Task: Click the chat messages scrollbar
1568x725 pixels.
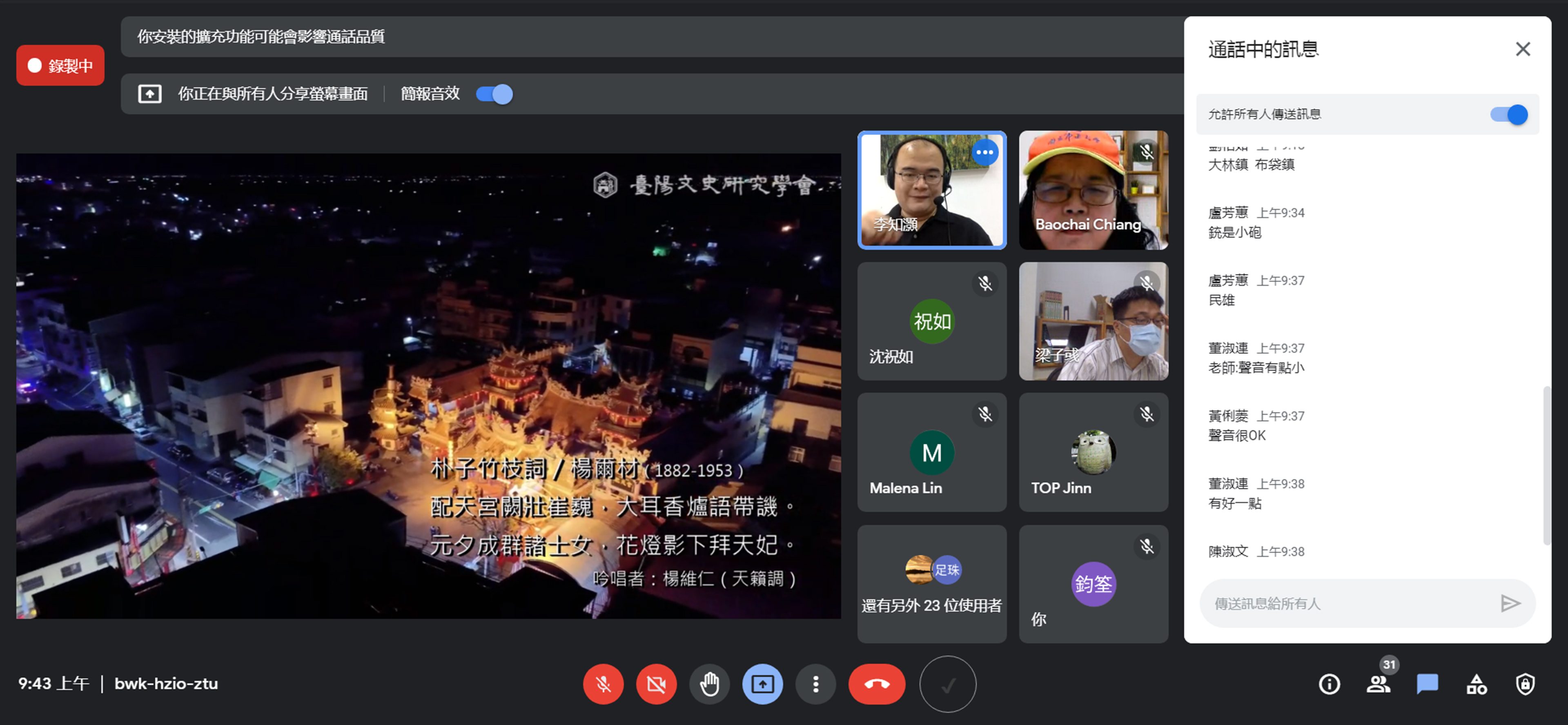Action: (x=1547, y=466)
